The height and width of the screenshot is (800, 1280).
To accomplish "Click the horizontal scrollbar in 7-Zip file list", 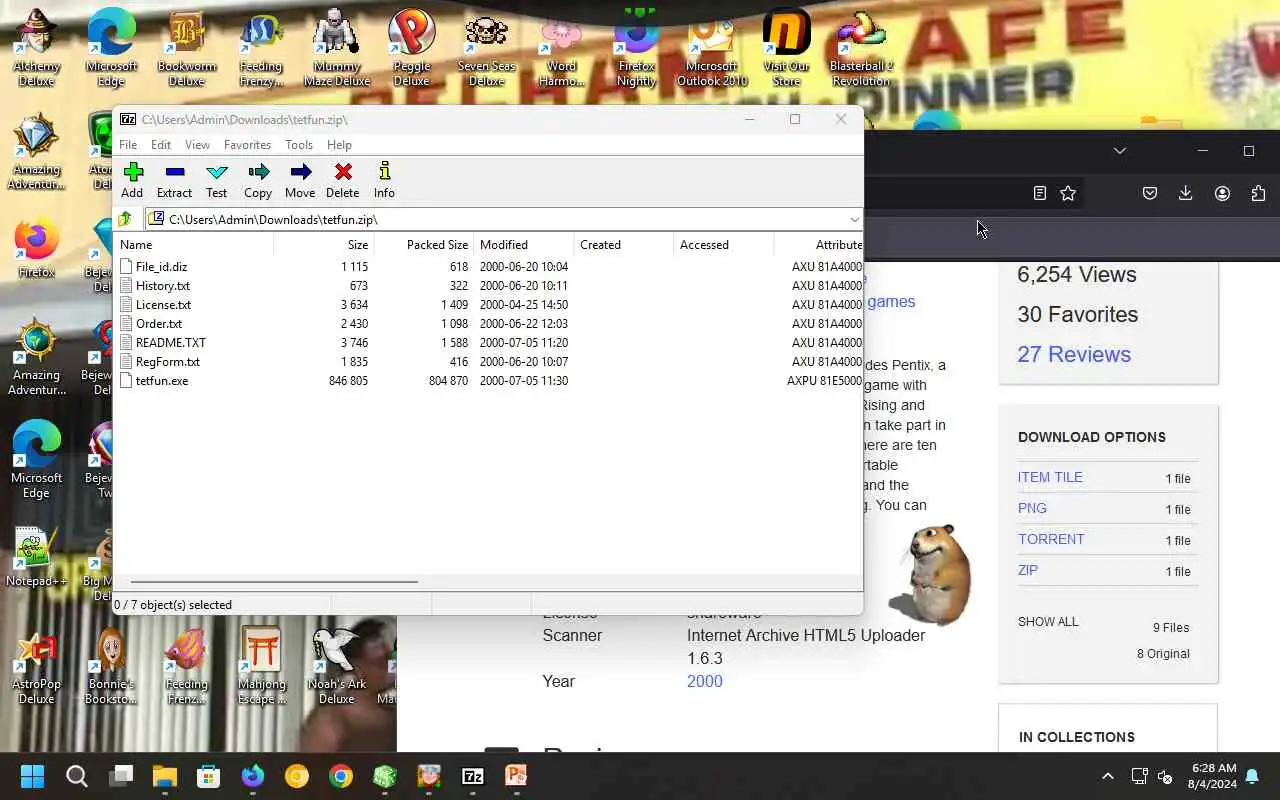I will click(274, 581).
